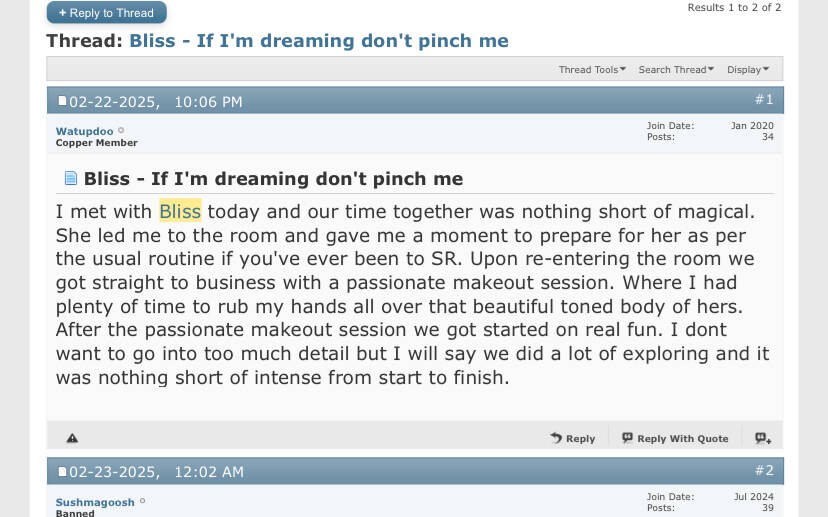Click the highlighted Bliss word in post

[x=180, y=211]
